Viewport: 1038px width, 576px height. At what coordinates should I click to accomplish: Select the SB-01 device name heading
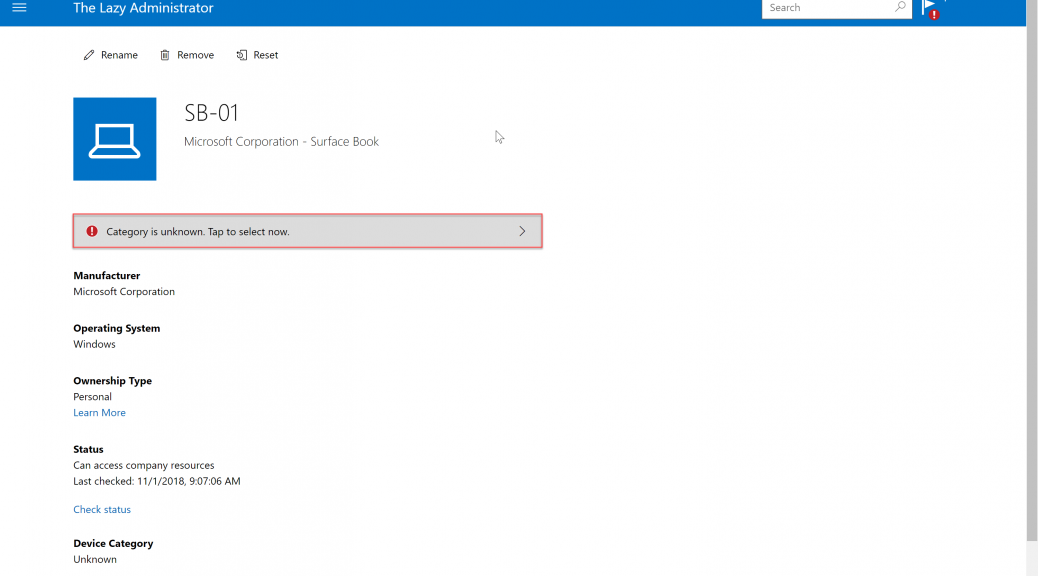[211, 113]
